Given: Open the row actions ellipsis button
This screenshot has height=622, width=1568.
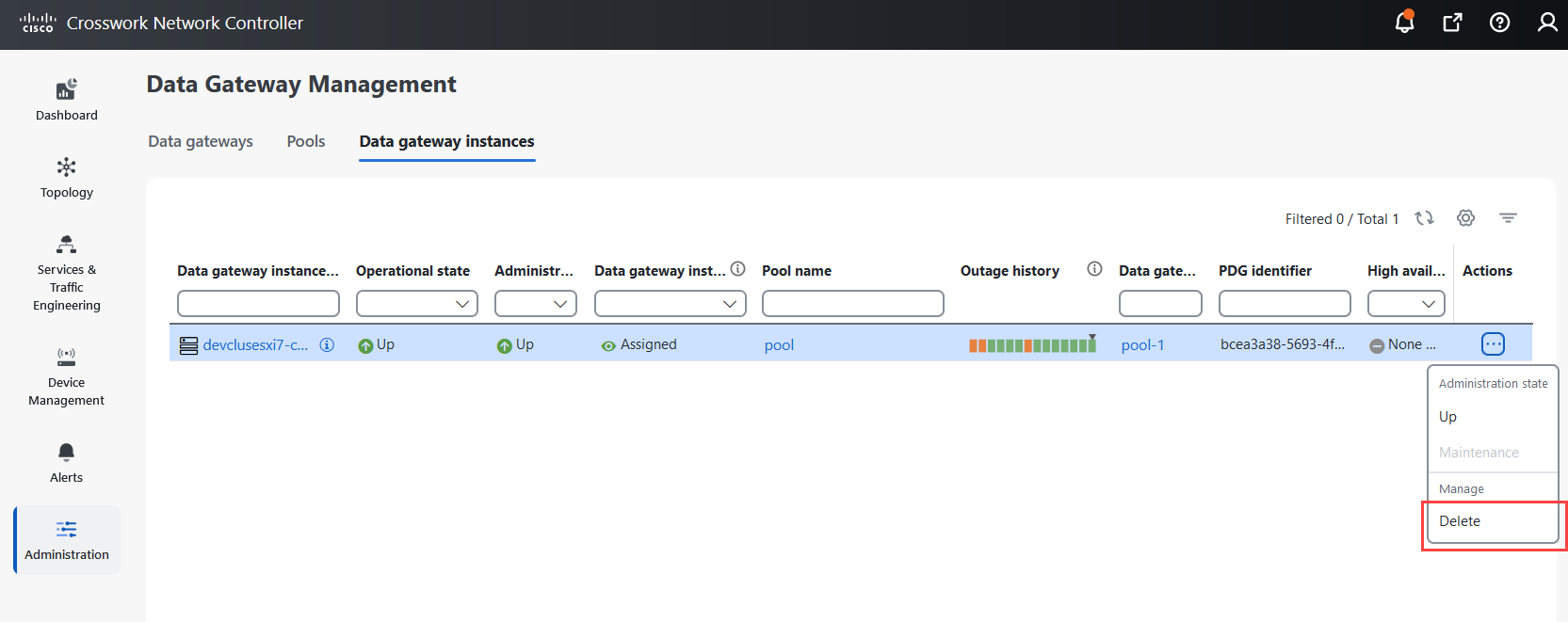Looking at the screenshot, I should pos(1493,344).
